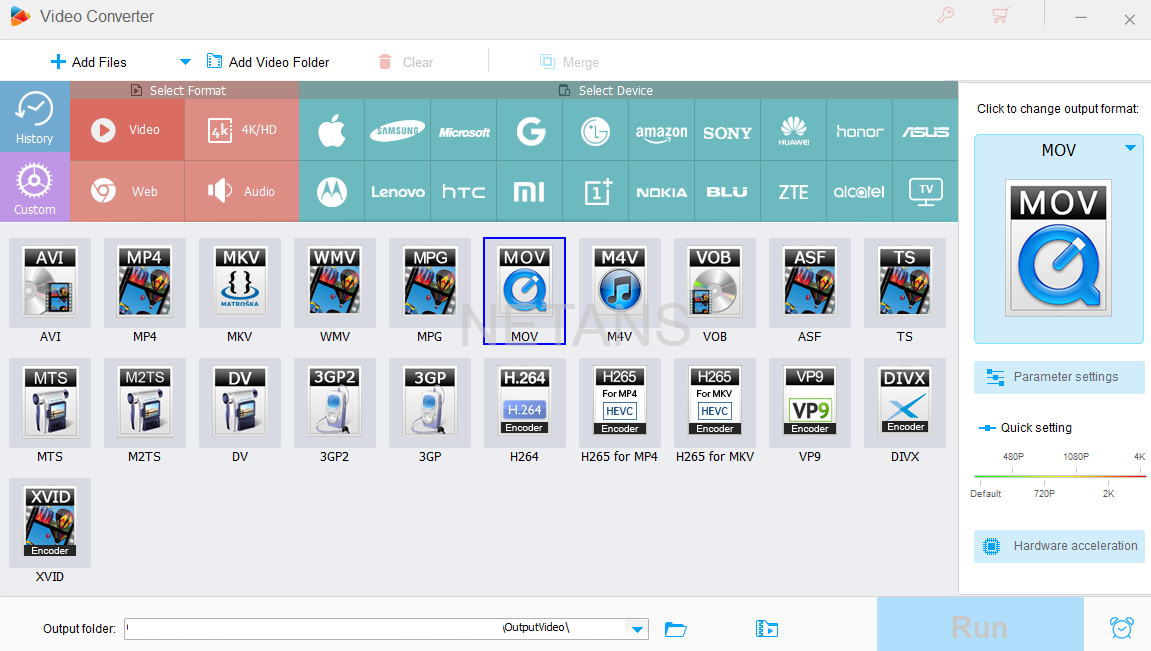The height and width of the screenshot is (651, 1151).
Task: Choose the Honor device brand
Action: tap(860, 131)
